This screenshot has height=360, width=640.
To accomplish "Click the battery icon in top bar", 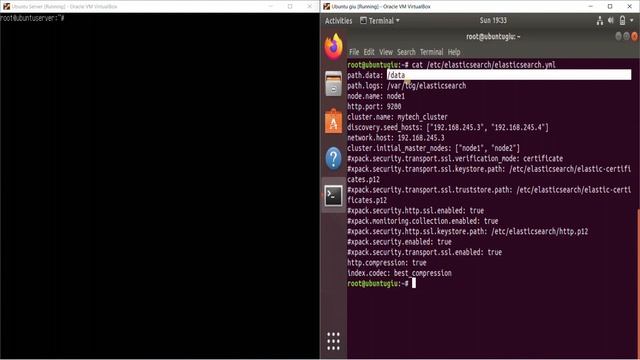I will (x=622, y=20).
